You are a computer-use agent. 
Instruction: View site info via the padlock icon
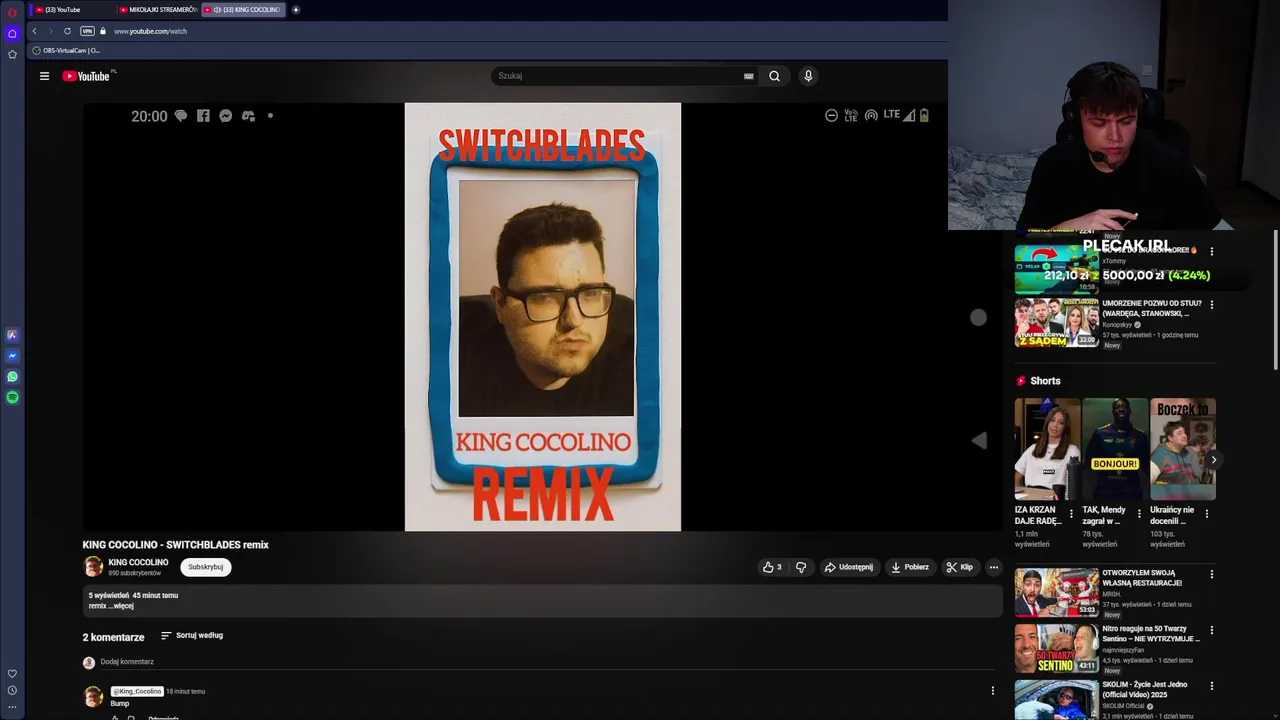pos(102,31)
